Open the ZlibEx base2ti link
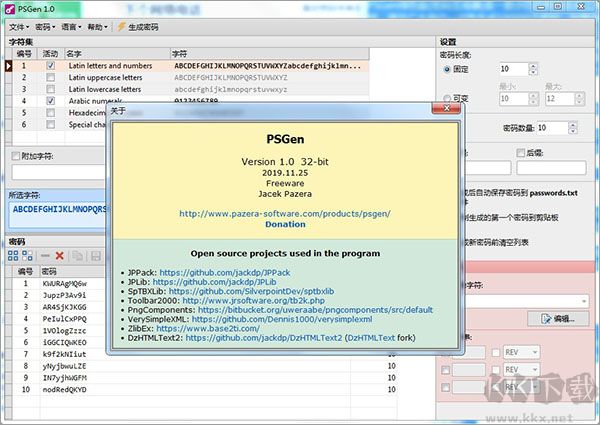 pyautogui.click(x=208, y=328)
